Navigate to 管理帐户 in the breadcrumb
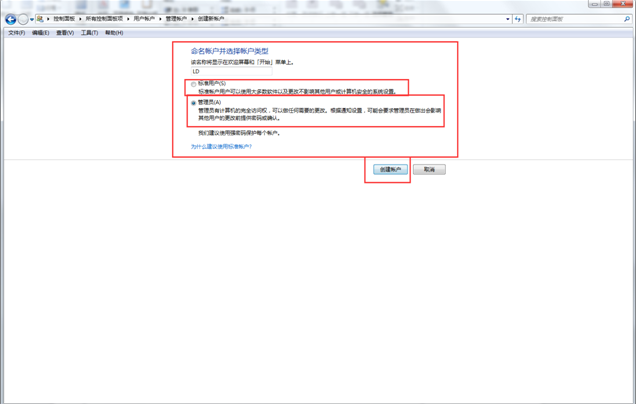Image resolution: width=637 pixels, height=404 pixels. [x=176, y=19]
